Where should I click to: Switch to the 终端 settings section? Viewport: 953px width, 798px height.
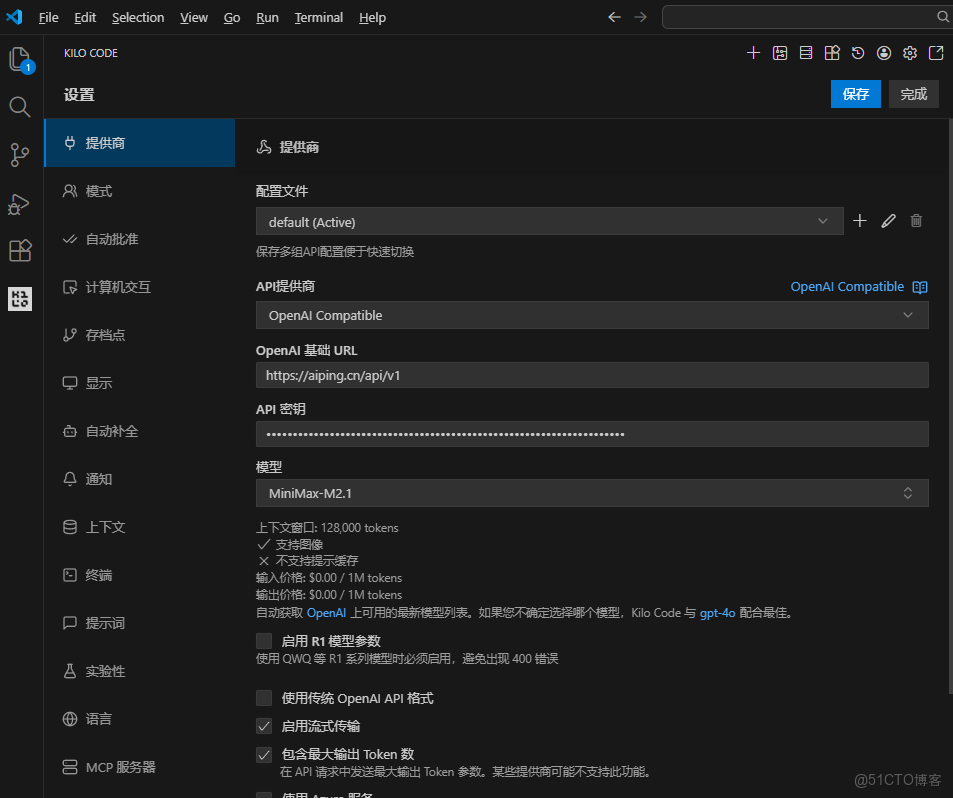99,574
